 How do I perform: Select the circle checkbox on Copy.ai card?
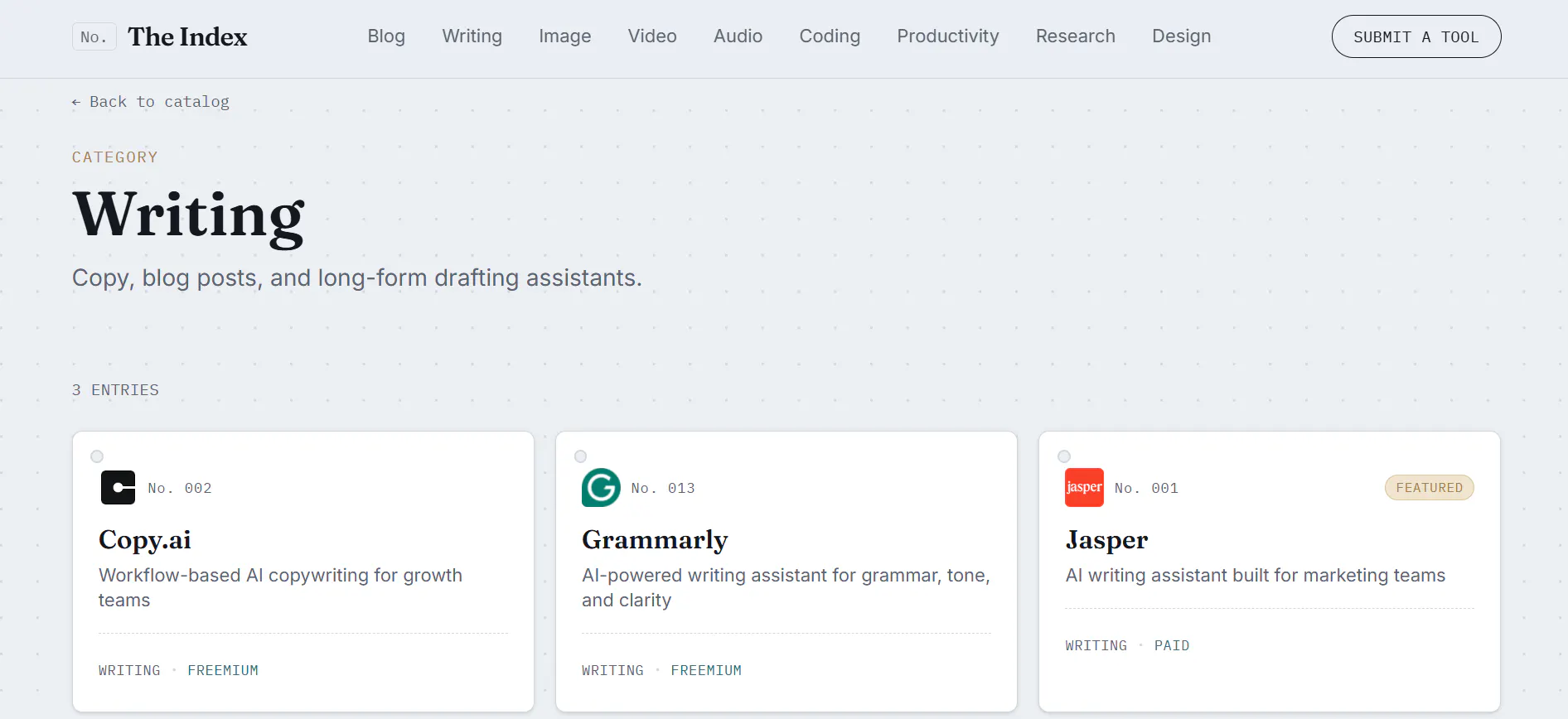tap(97, 456)
